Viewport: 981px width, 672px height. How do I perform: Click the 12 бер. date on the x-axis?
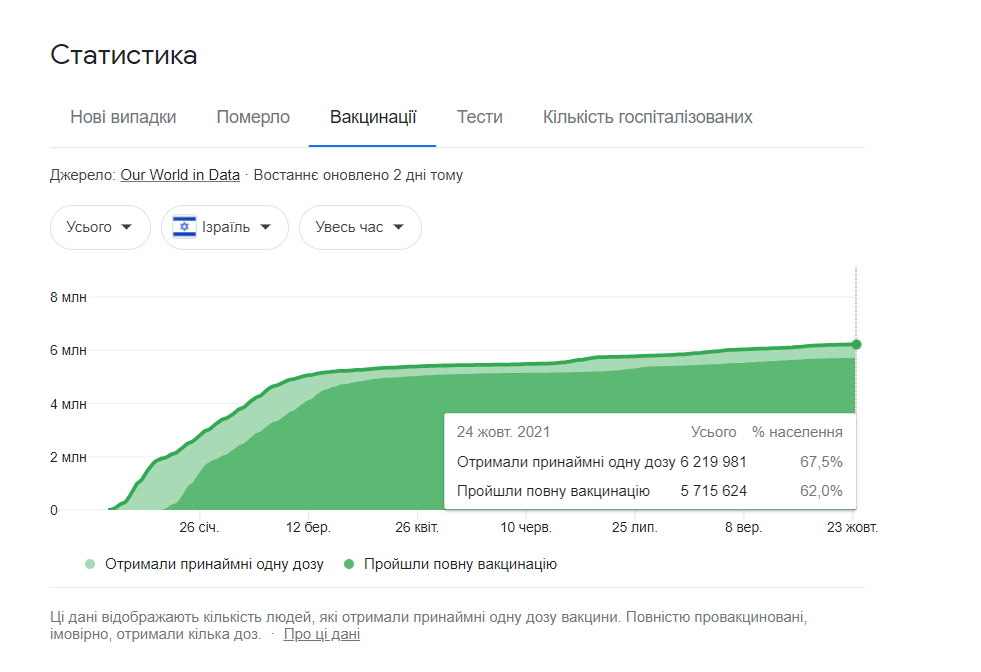tap(308, 526)
